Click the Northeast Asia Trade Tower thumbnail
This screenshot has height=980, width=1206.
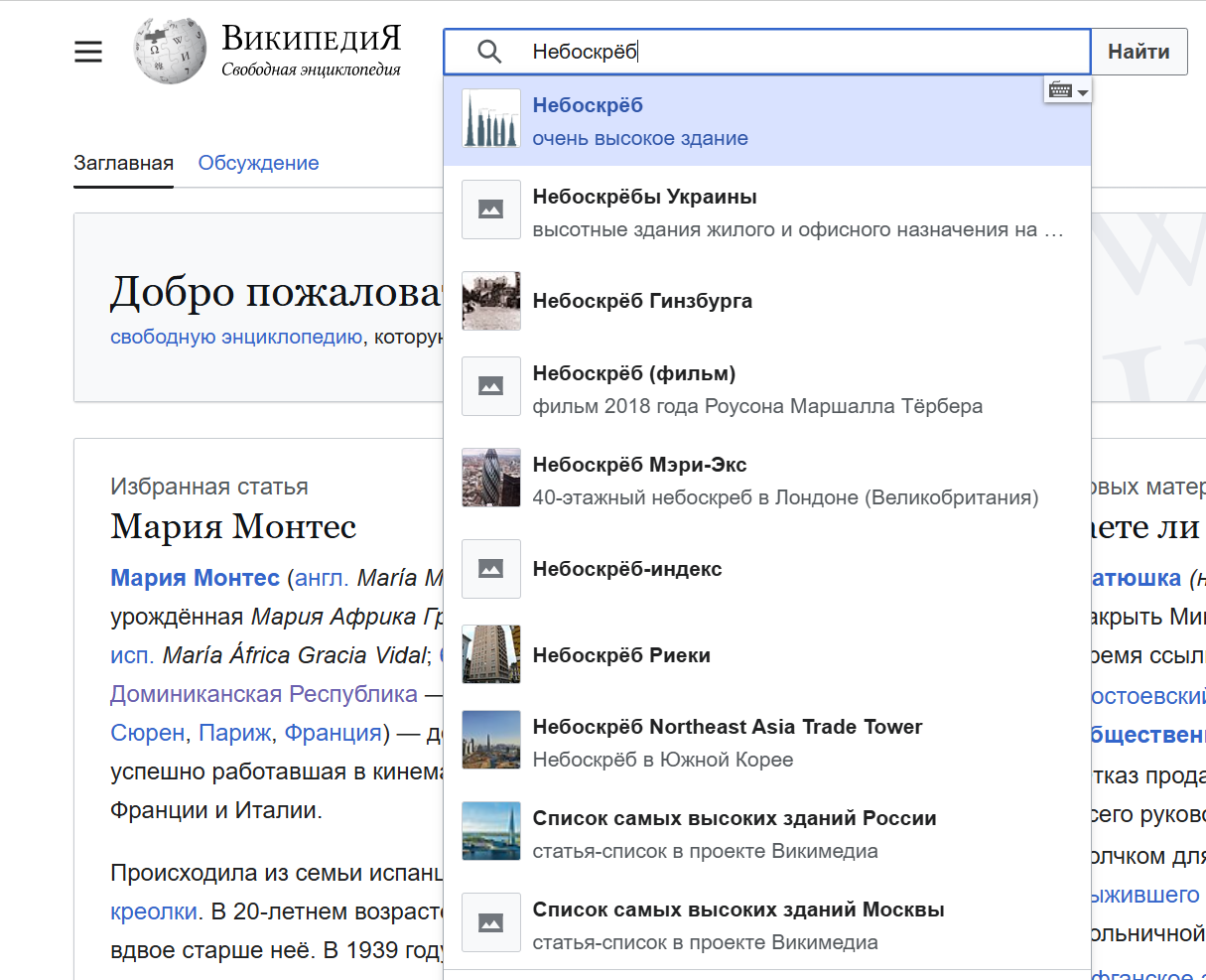pyautogui.click(x=491, y=740)
